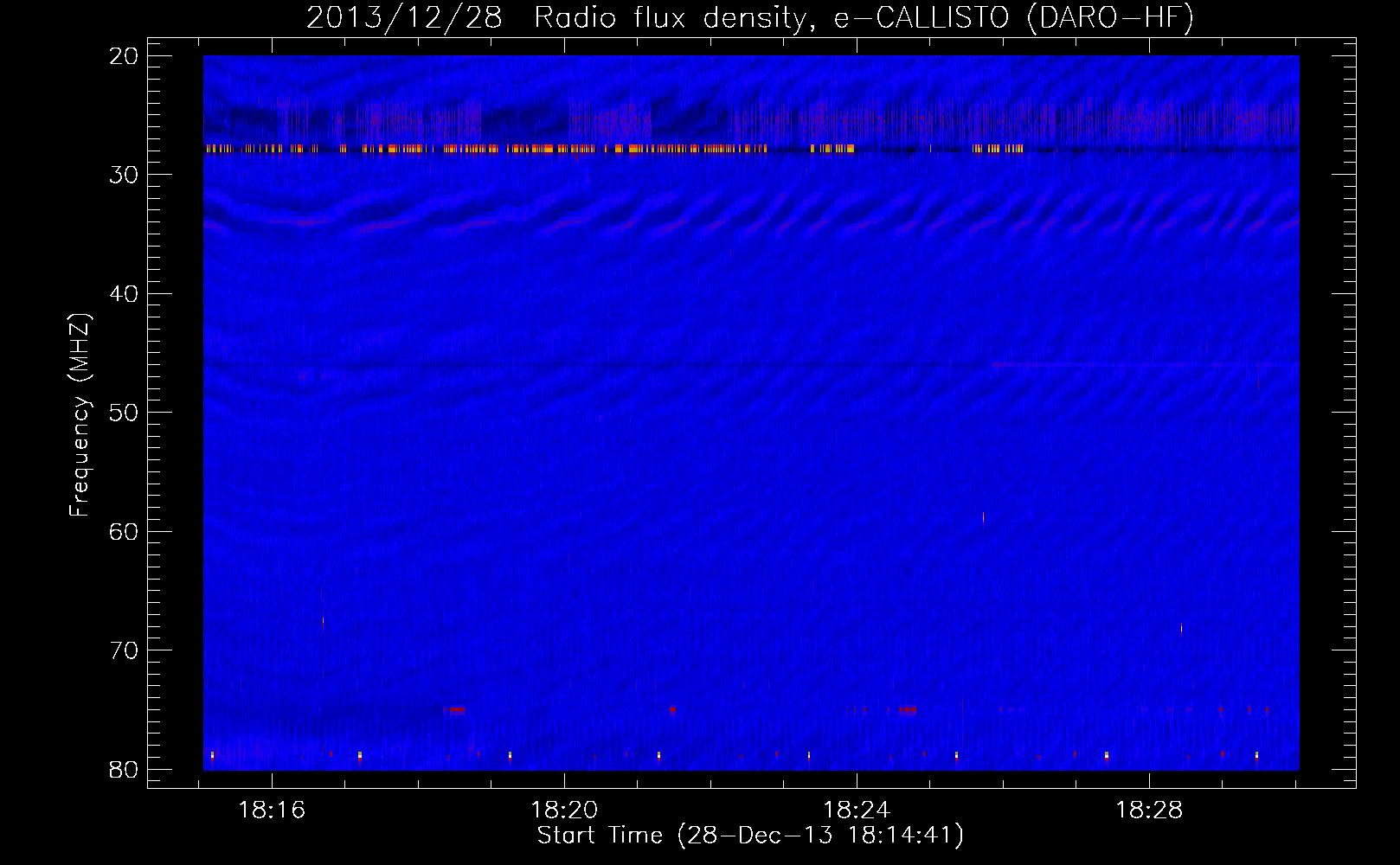
Task: Click the 50 MHz frequency tick label
Action: 125,413
